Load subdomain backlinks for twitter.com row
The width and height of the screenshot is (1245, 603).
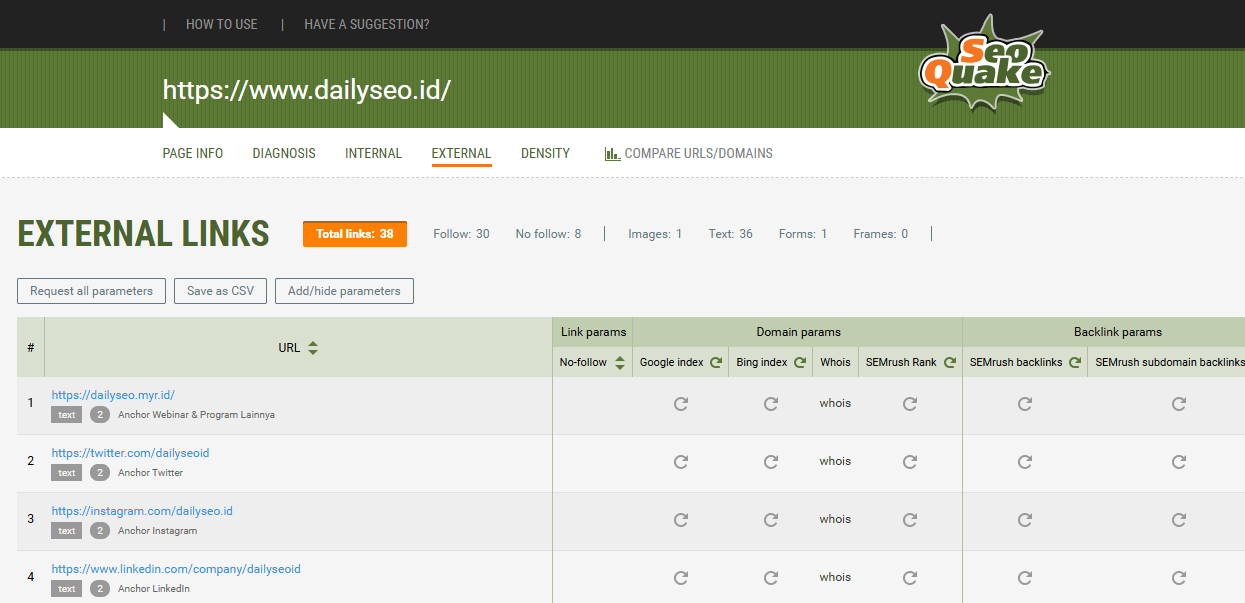(1179, 462)
